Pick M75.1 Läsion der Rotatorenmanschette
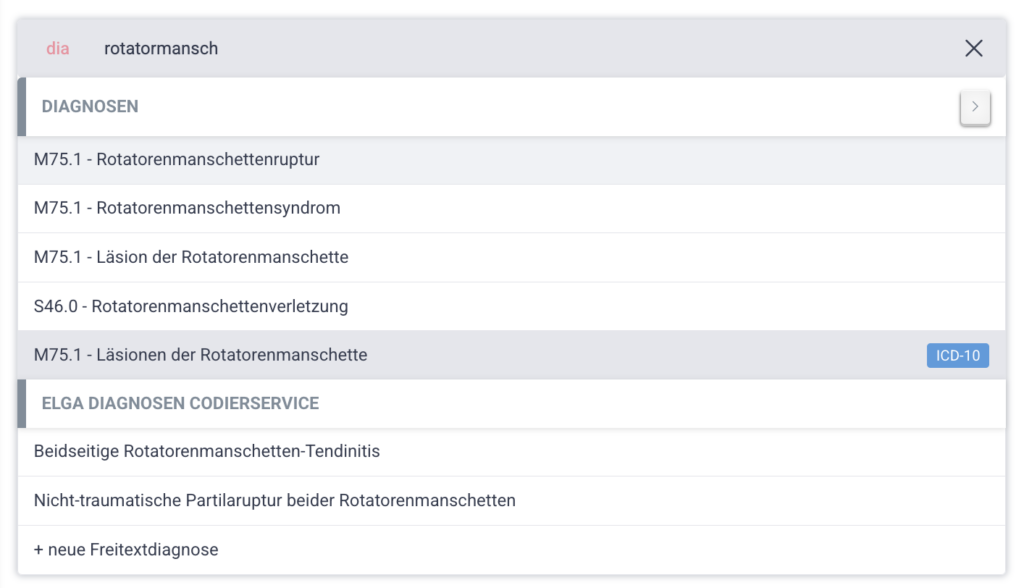Image resolution: width=1024 pixels, height=588 pixels. coord(191,258)
